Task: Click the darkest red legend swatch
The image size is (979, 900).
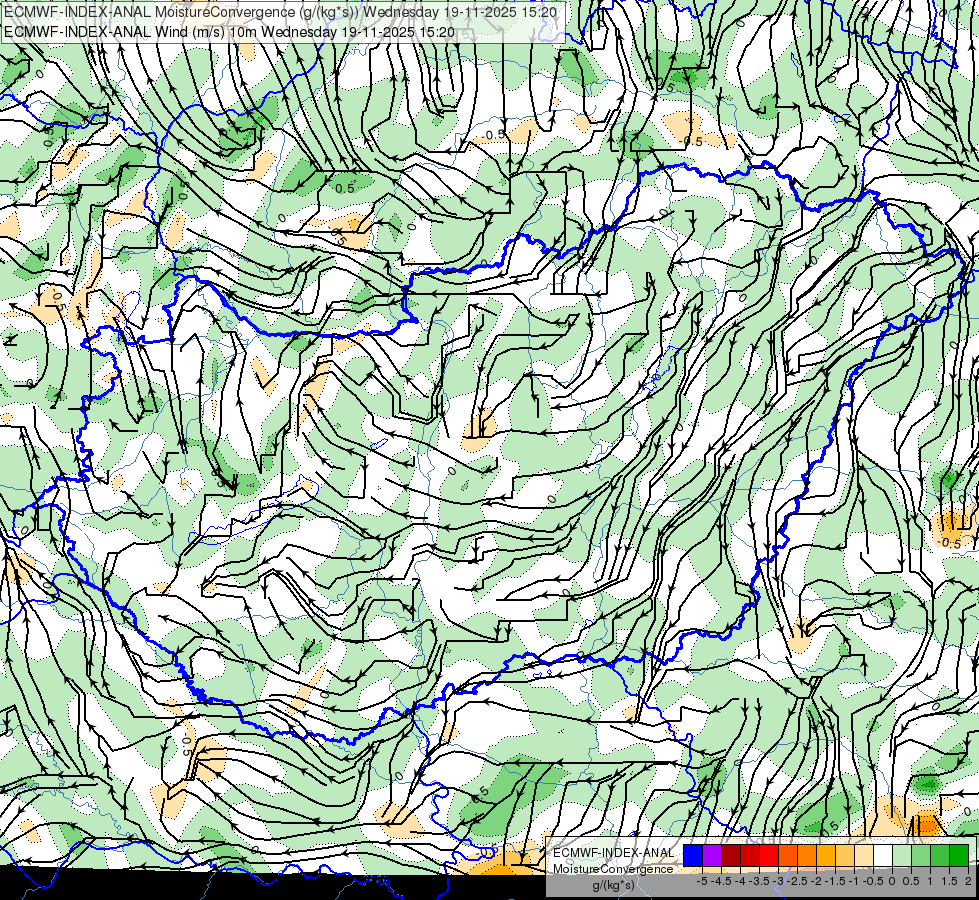Action: pyautogui.click(x=731, y=855)
